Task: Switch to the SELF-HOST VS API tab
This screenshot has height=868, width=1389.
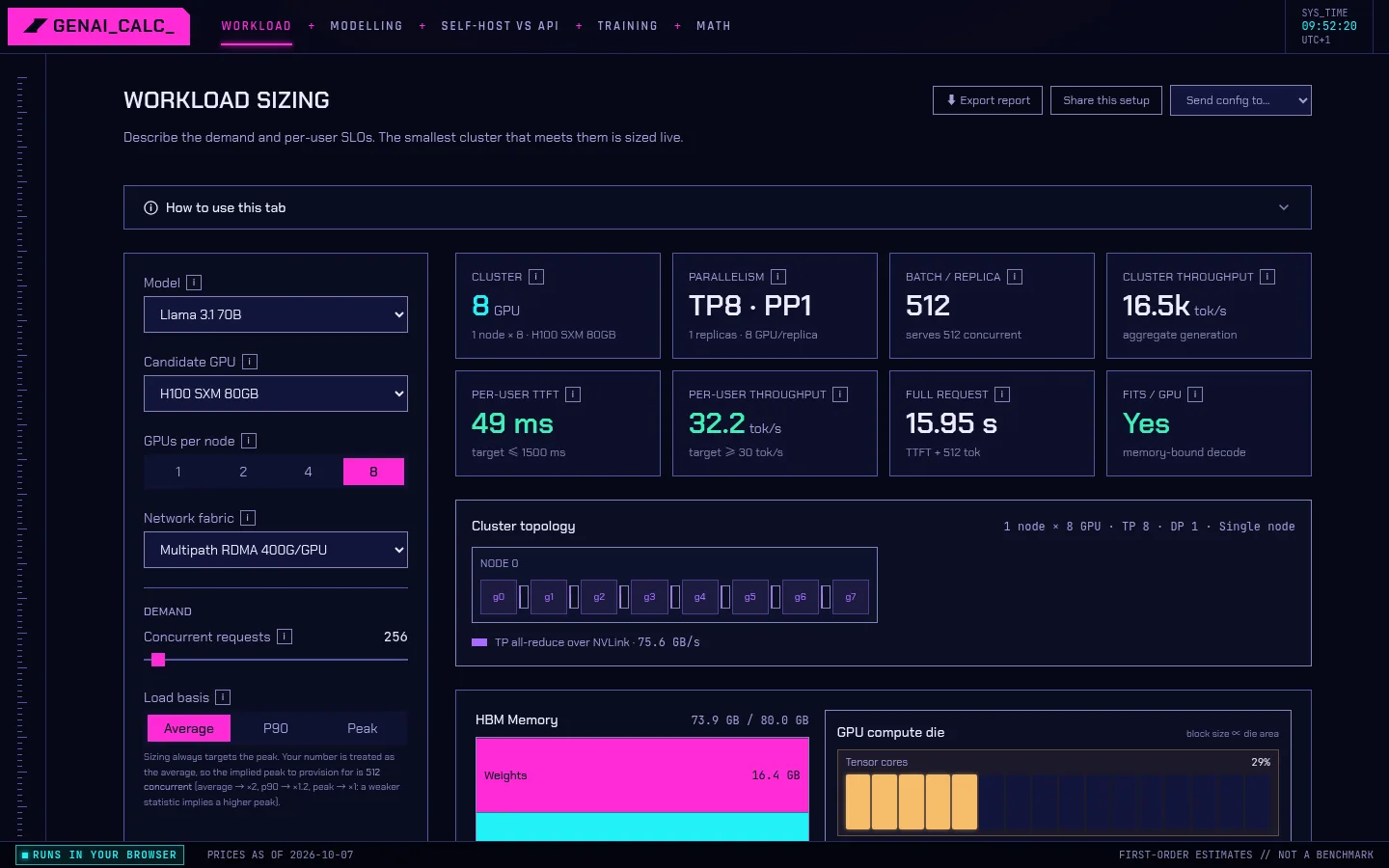Action: 501,26
